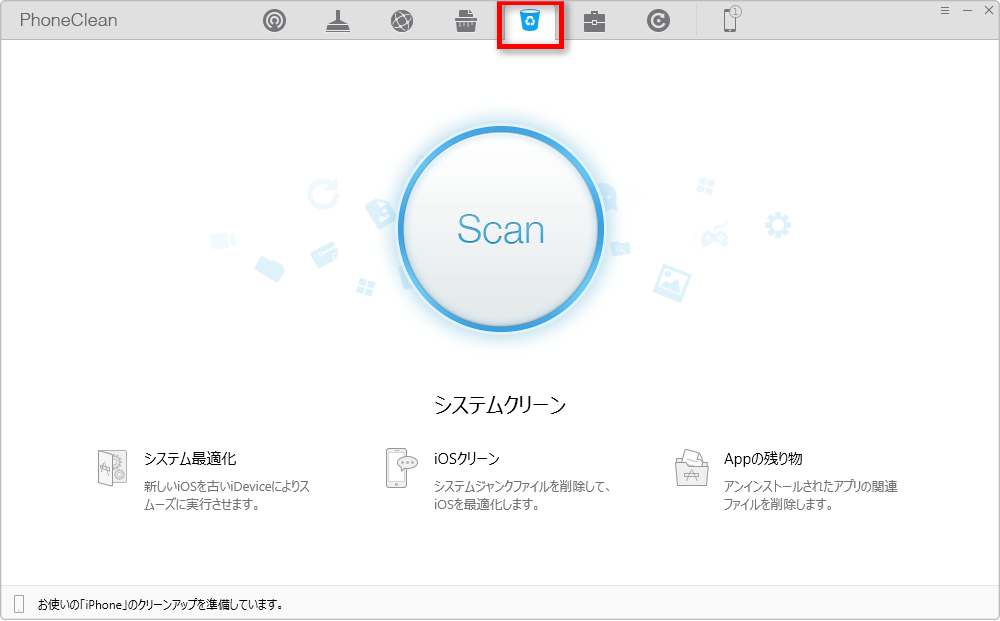Click the connected device phone icon
The width and height of the screenshot is (1000, 621).
[x=731, y=20]
